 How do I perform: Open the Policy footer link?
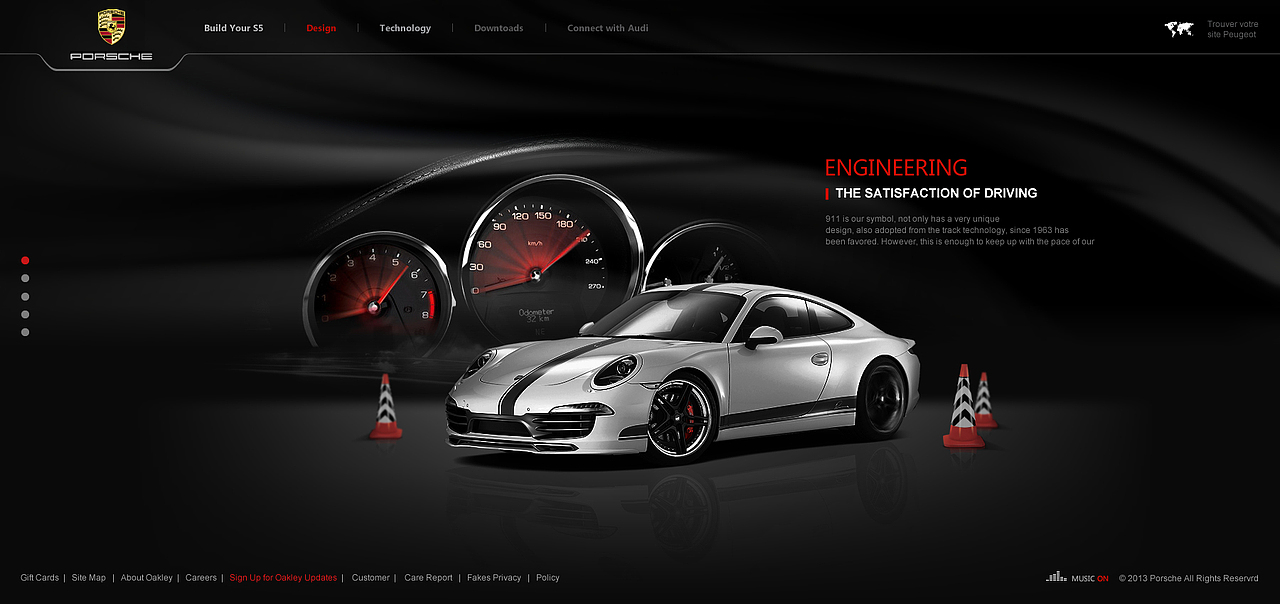point(548,578)
